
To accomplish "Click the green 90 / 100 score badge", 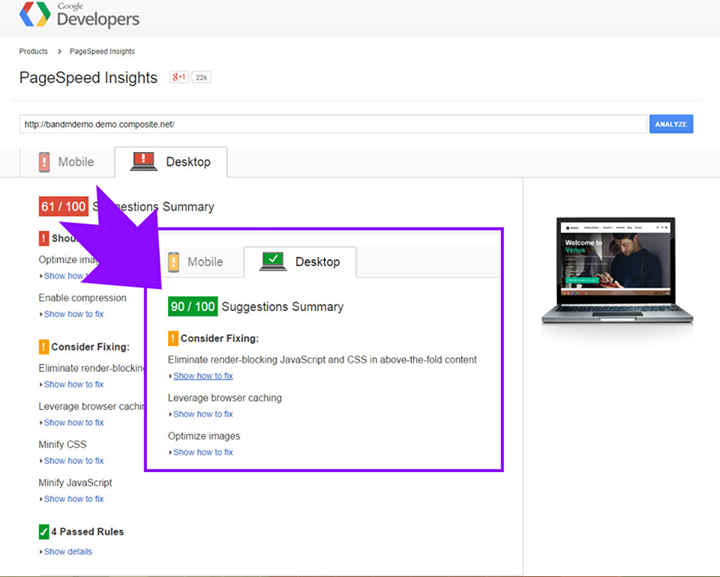I will pos(192,307).
